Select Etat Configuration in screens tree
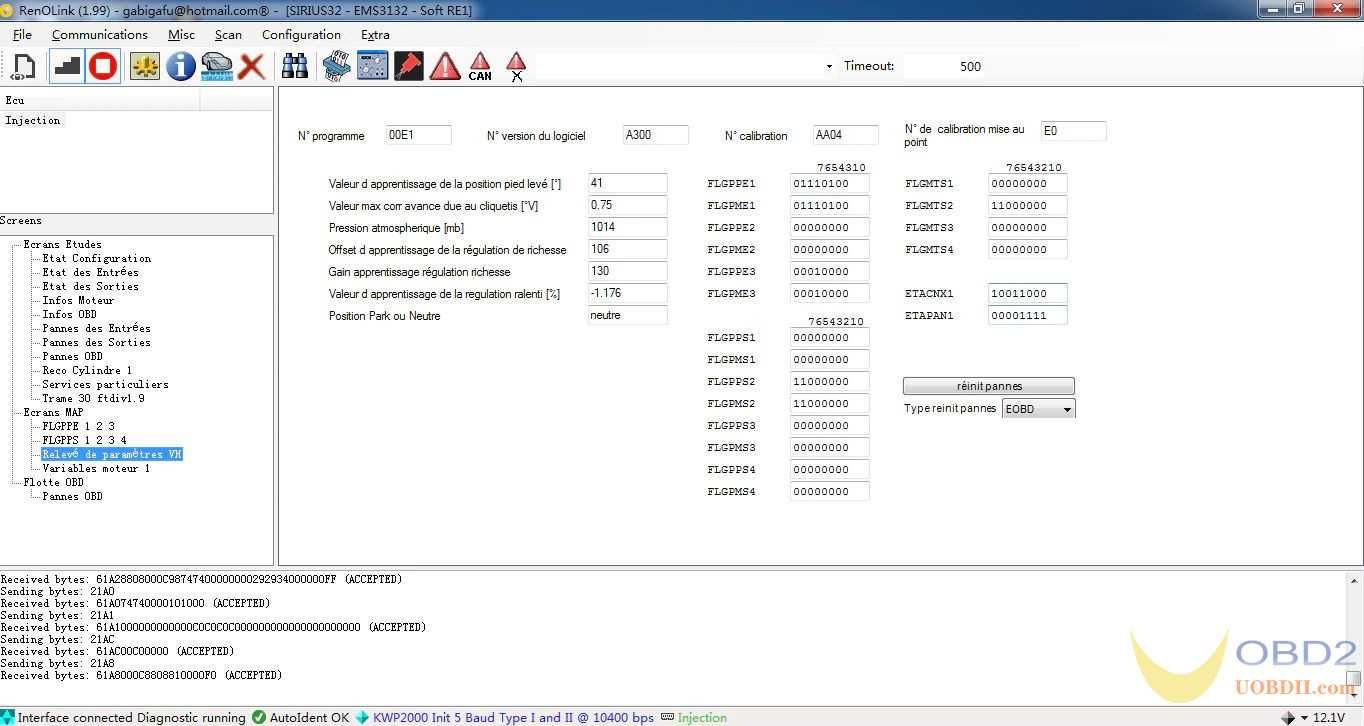The height and width of the screenshot is (726, 1364). point(96,258)
